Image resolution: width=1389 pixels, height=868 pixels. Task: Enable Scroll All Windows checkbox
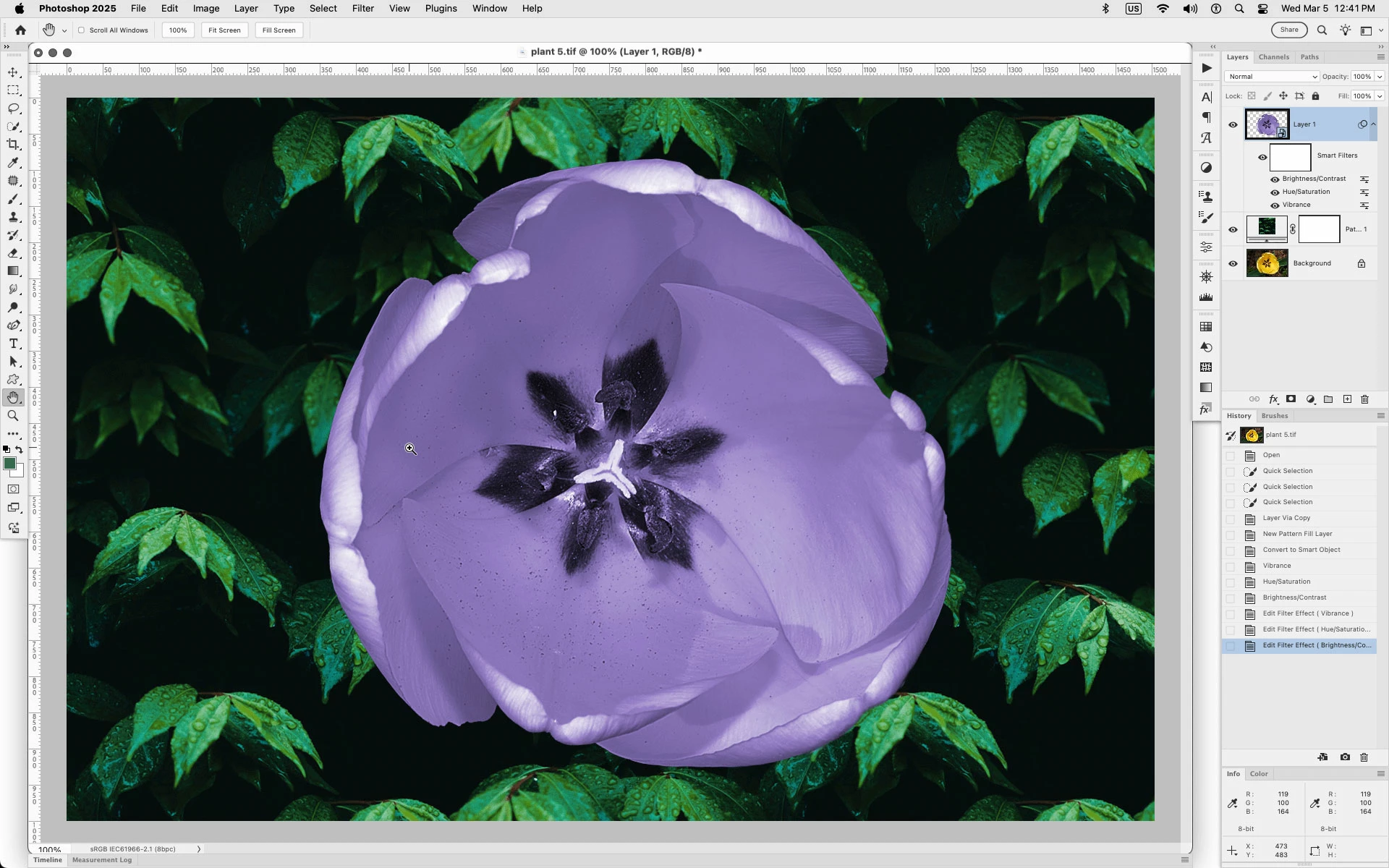(x=82, y=30)
